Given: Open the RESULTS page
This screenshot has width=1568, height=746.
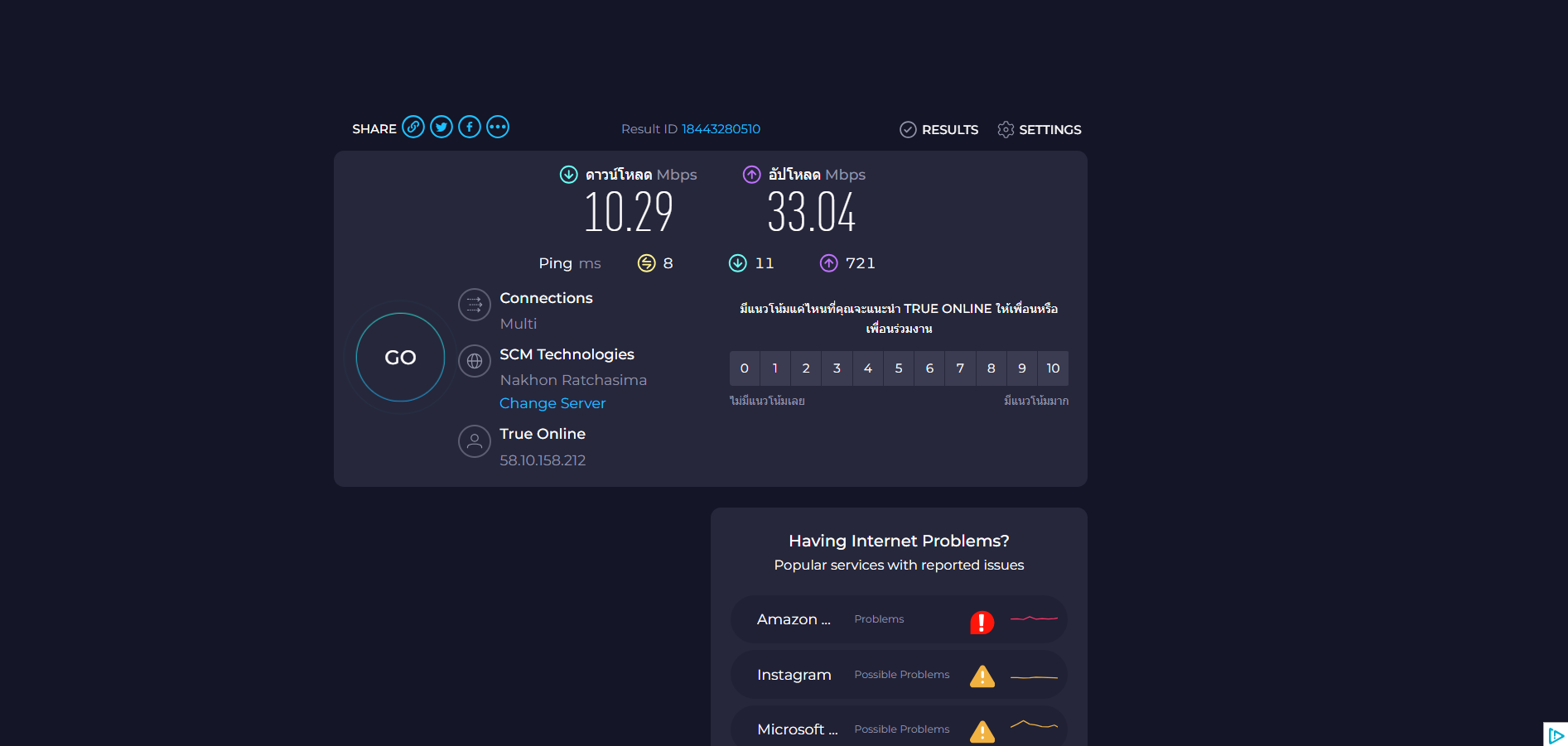Looking at the screenshot, I should point(939,129).
